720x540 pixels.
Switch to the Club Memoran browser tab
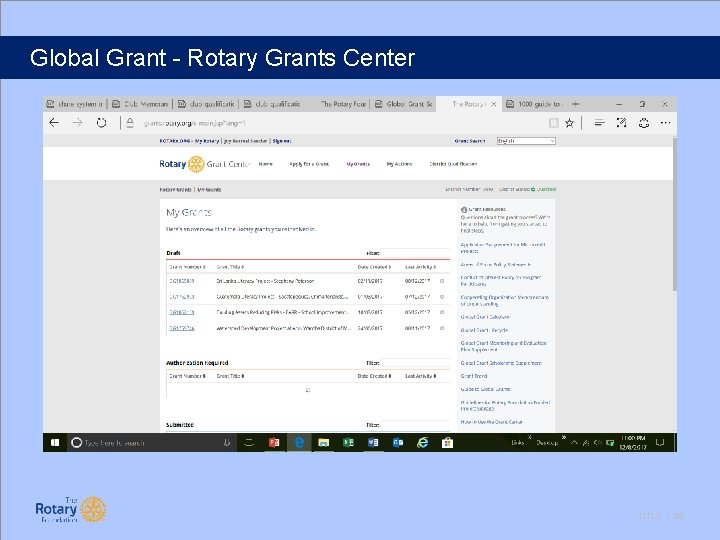tap(141, 104)
